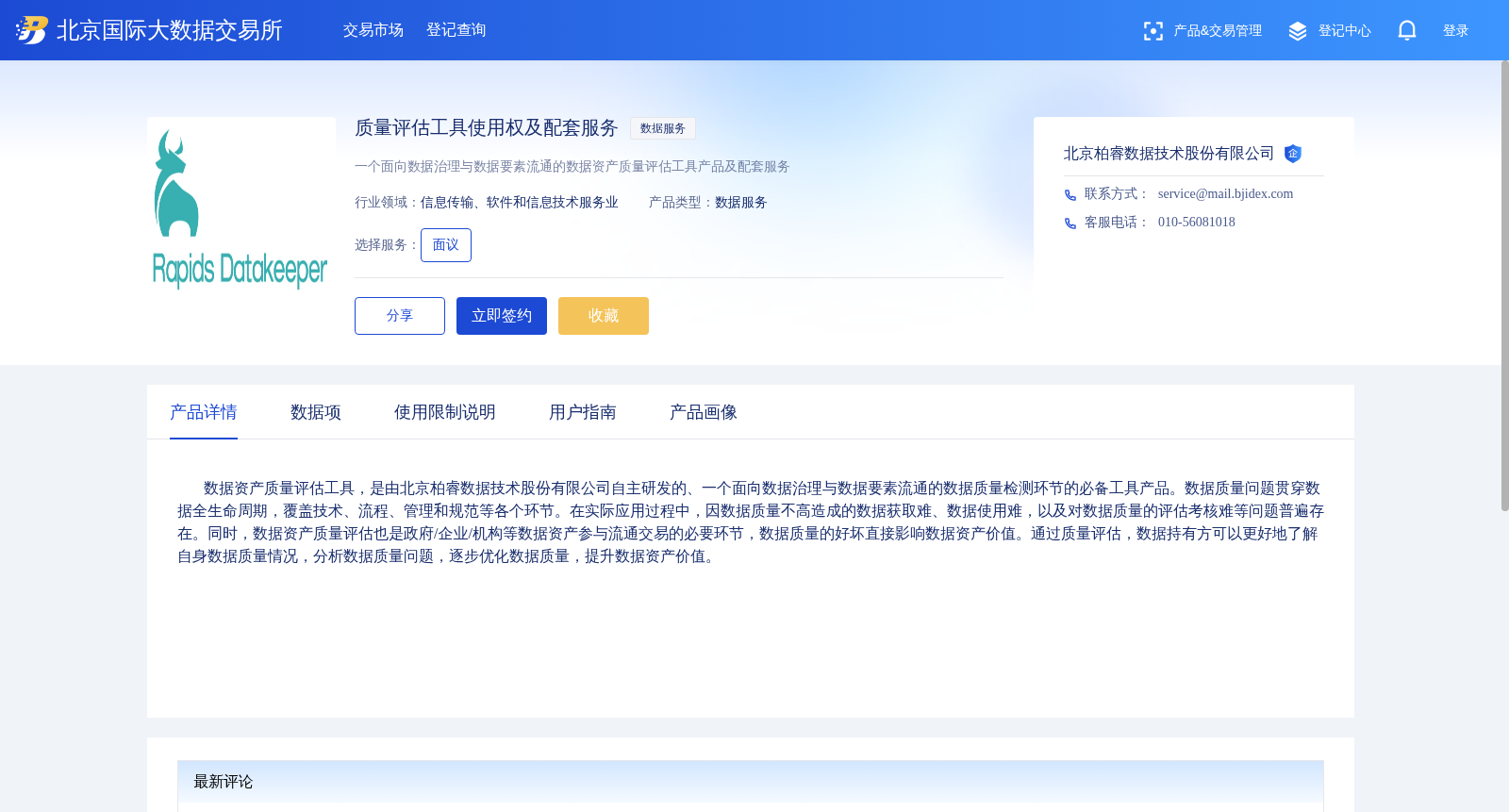Click the industry value 信息传输、软件和信息技术服务业
The image size is (1509, 812).
(520, 203)
